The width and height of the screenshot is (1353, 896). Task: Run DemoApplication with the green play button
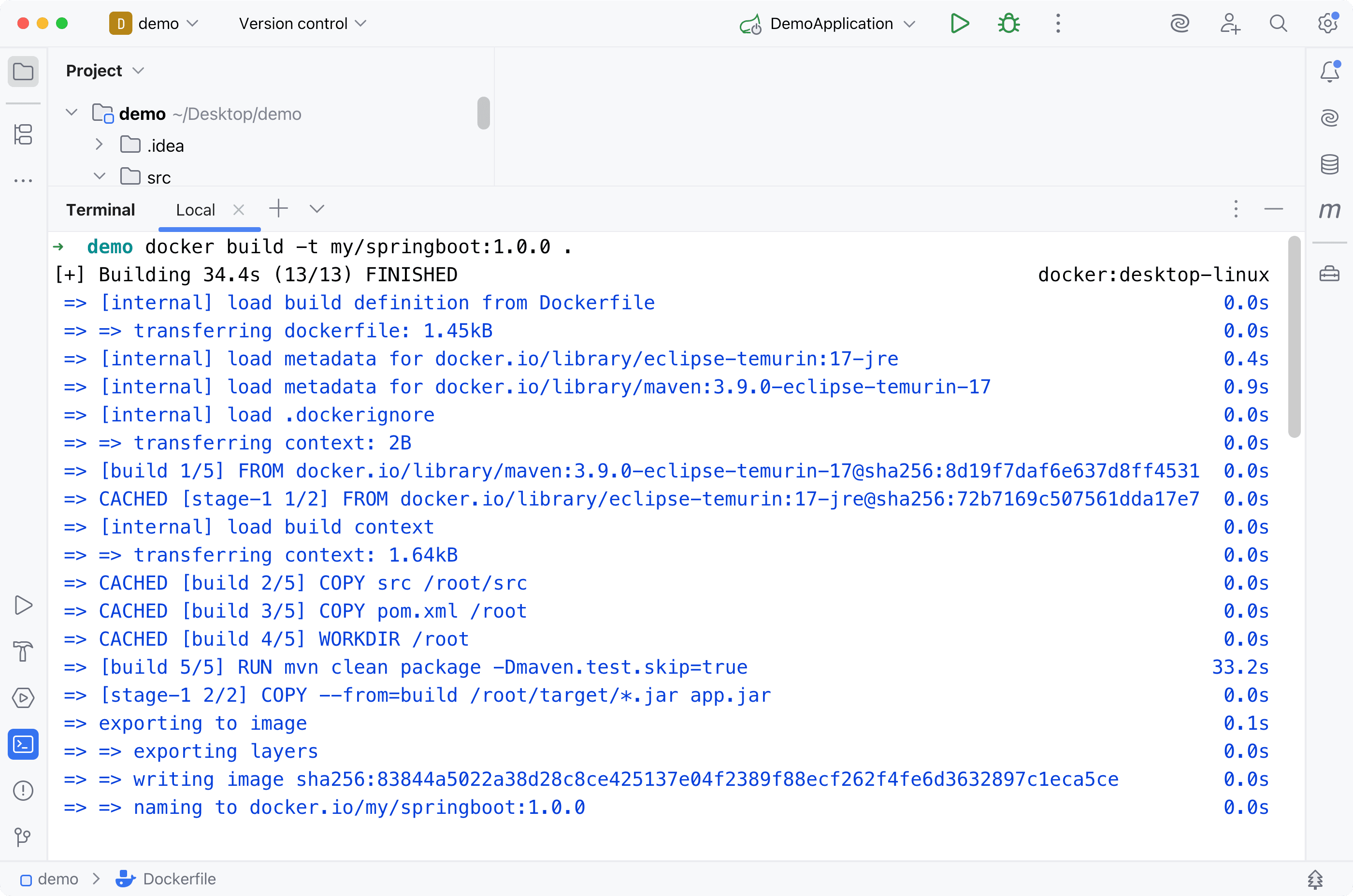959,23
